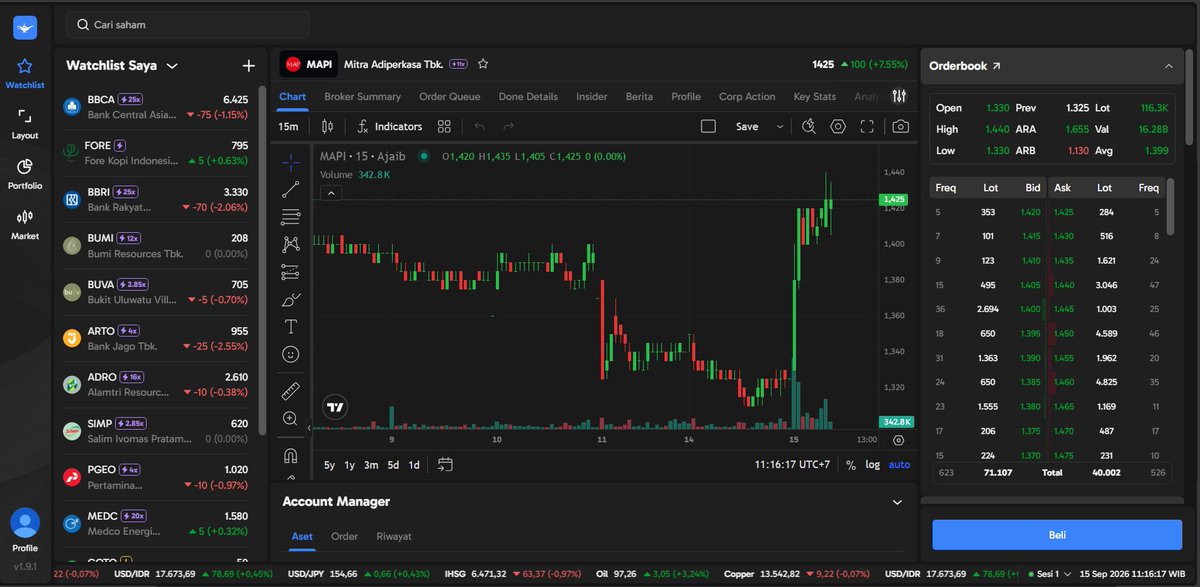Collapse the drawing toolbar side arrow
Screen dimensions: 1200x587
[x=309, y=427]
